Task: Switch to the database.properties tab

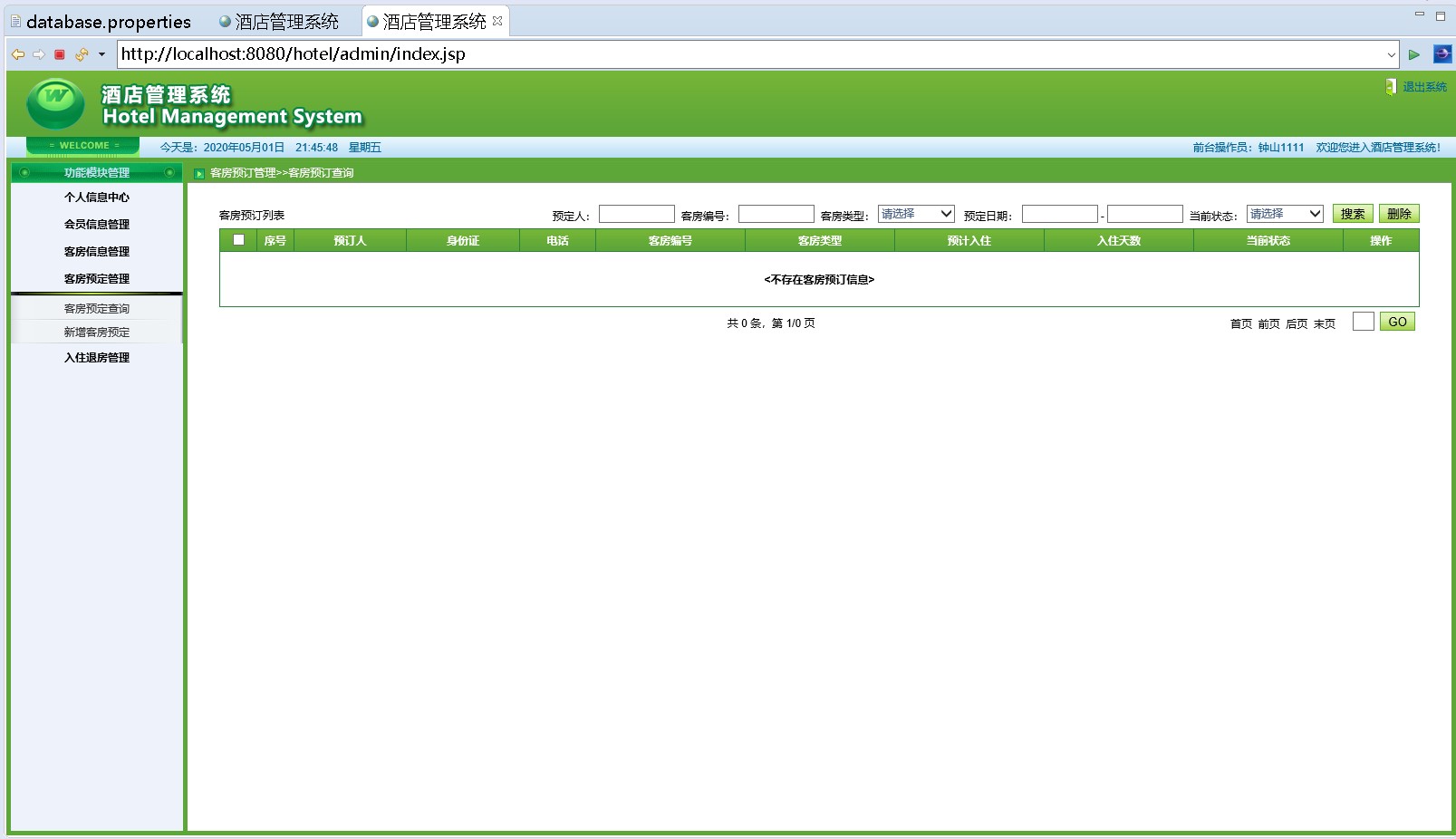Action: tap(100, 22)
